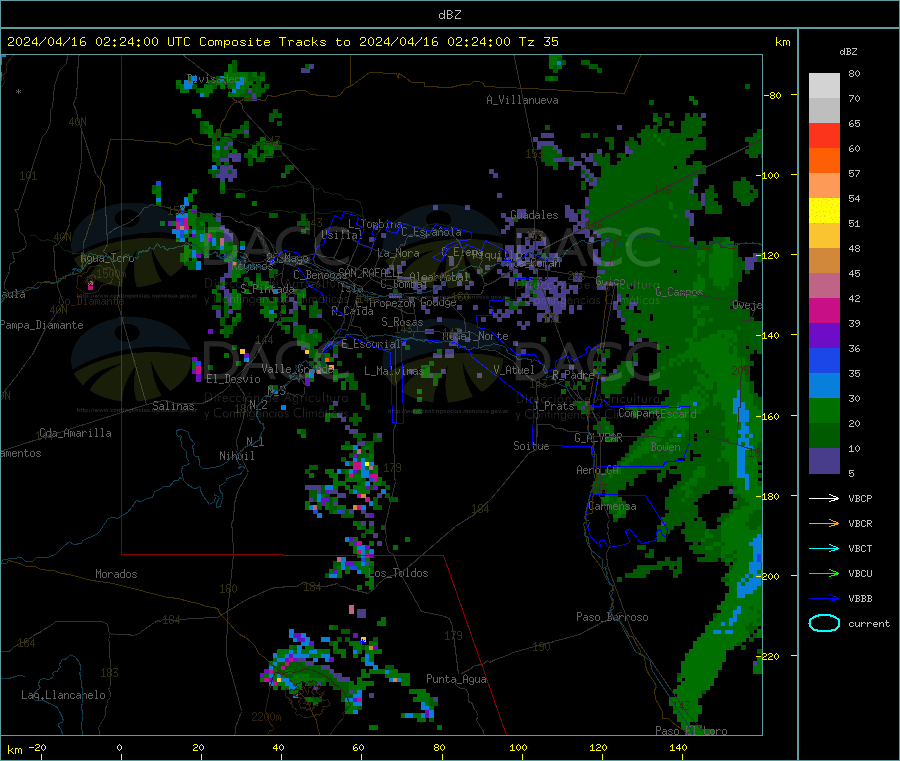Click the 'A_Villanueva' map label

coord(522,100)
